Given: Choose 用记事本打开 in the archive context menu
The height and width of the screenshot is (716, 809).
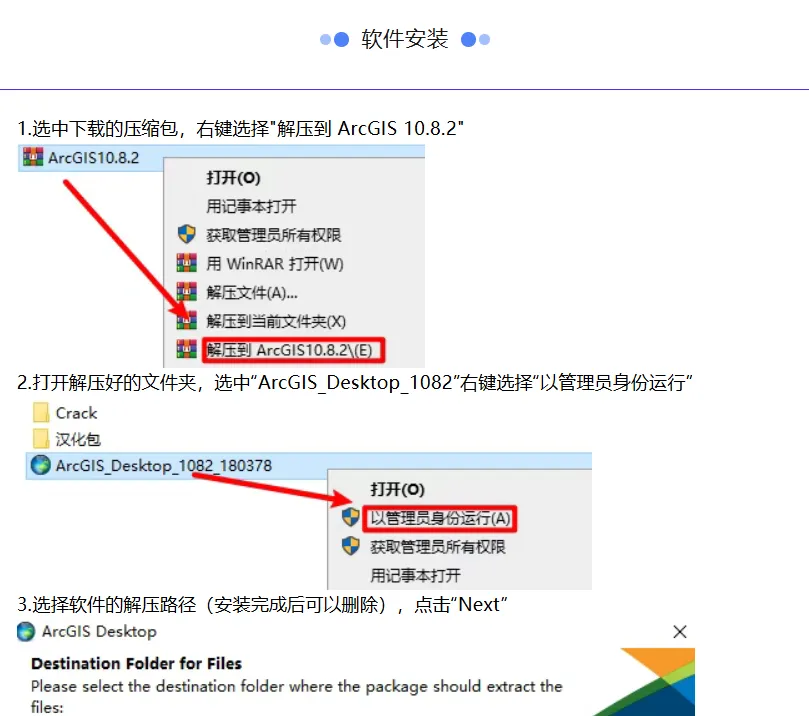Looking at the screenshot, I should [x=251, y=206].
